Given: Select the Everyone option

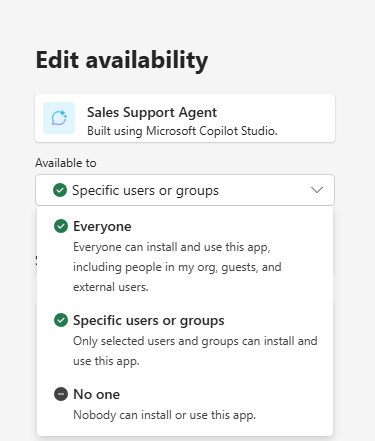Looking at the screenshot, I should click(x=185, y=256).
